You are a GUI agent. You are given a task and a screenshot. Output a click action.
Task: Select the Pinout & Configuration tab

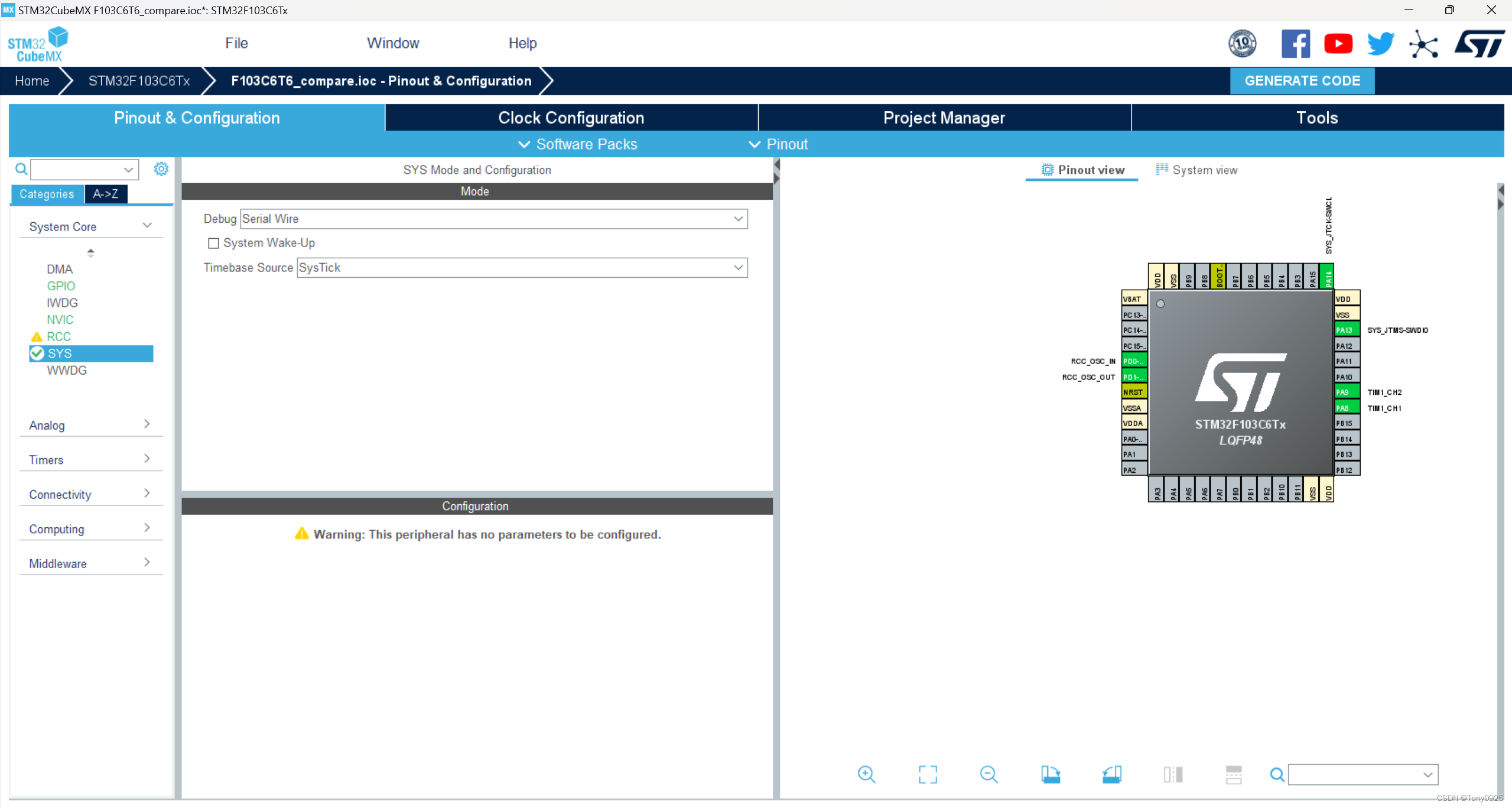coord(197,118)
